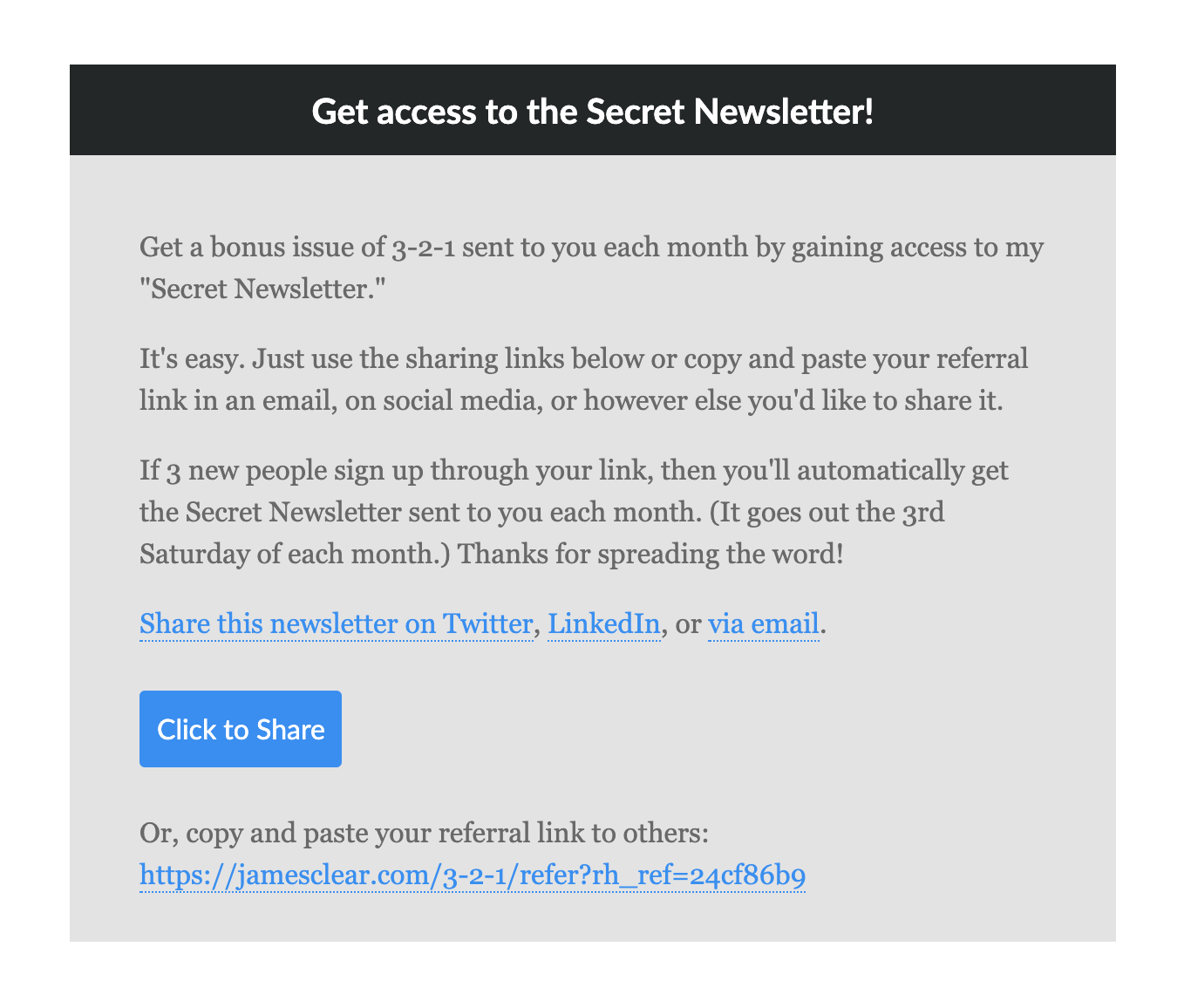Viewport: 1184px width, 1008px height.
Task: Click "Saturday of each month.)" text
Action: pos(295,554)
